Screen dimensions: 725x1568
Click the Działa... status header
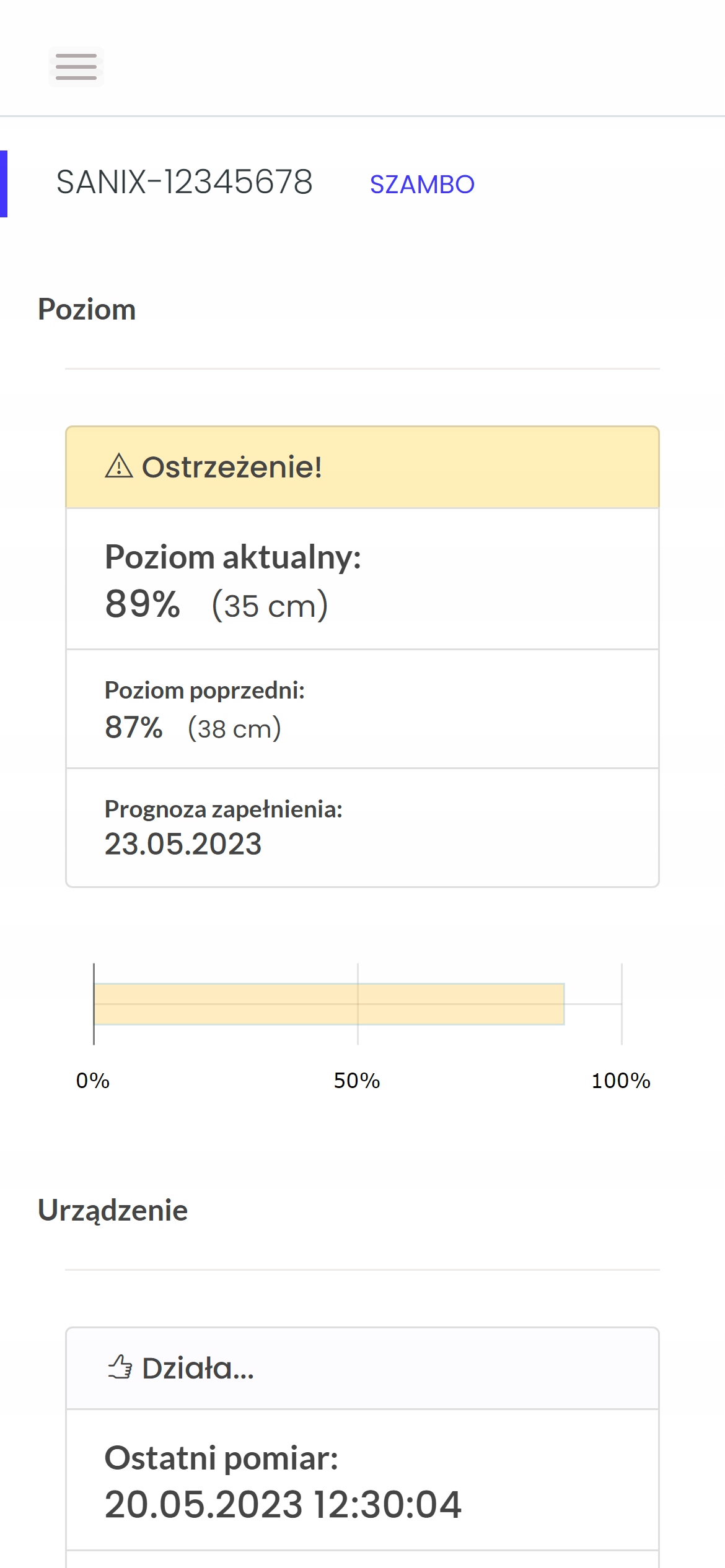[198, 1368]
